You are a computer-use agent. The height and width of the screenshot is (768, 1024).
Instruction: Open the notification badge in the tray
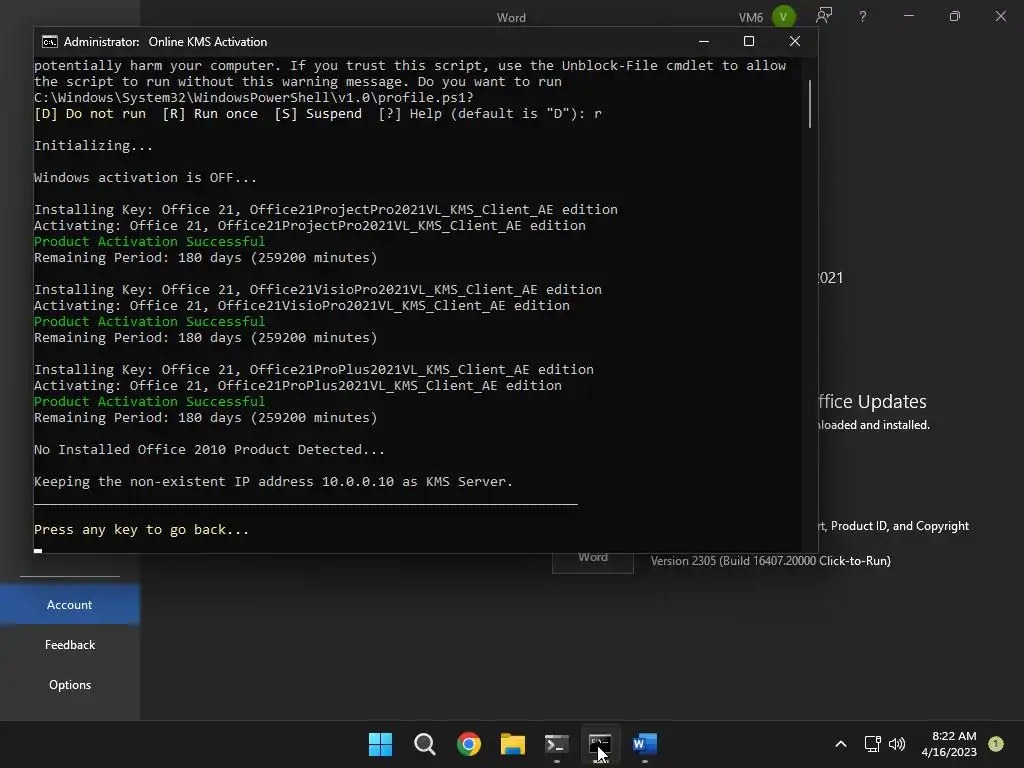click(996, 743)
